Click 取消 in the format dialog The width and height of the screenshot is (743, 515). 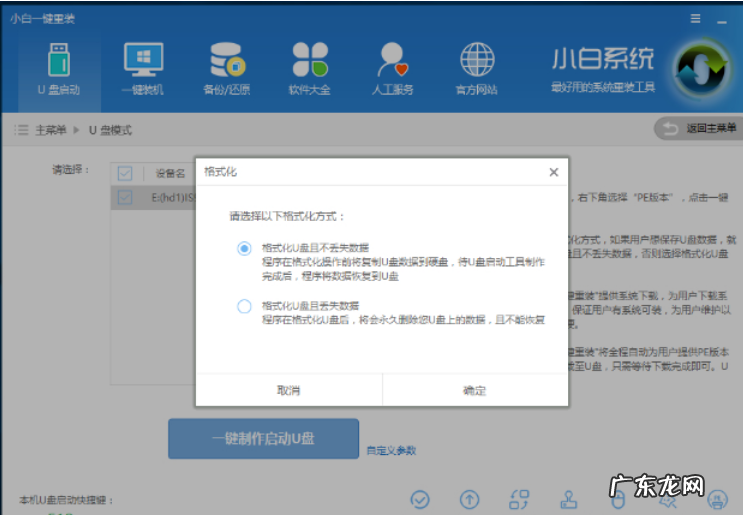click(289, 390)
